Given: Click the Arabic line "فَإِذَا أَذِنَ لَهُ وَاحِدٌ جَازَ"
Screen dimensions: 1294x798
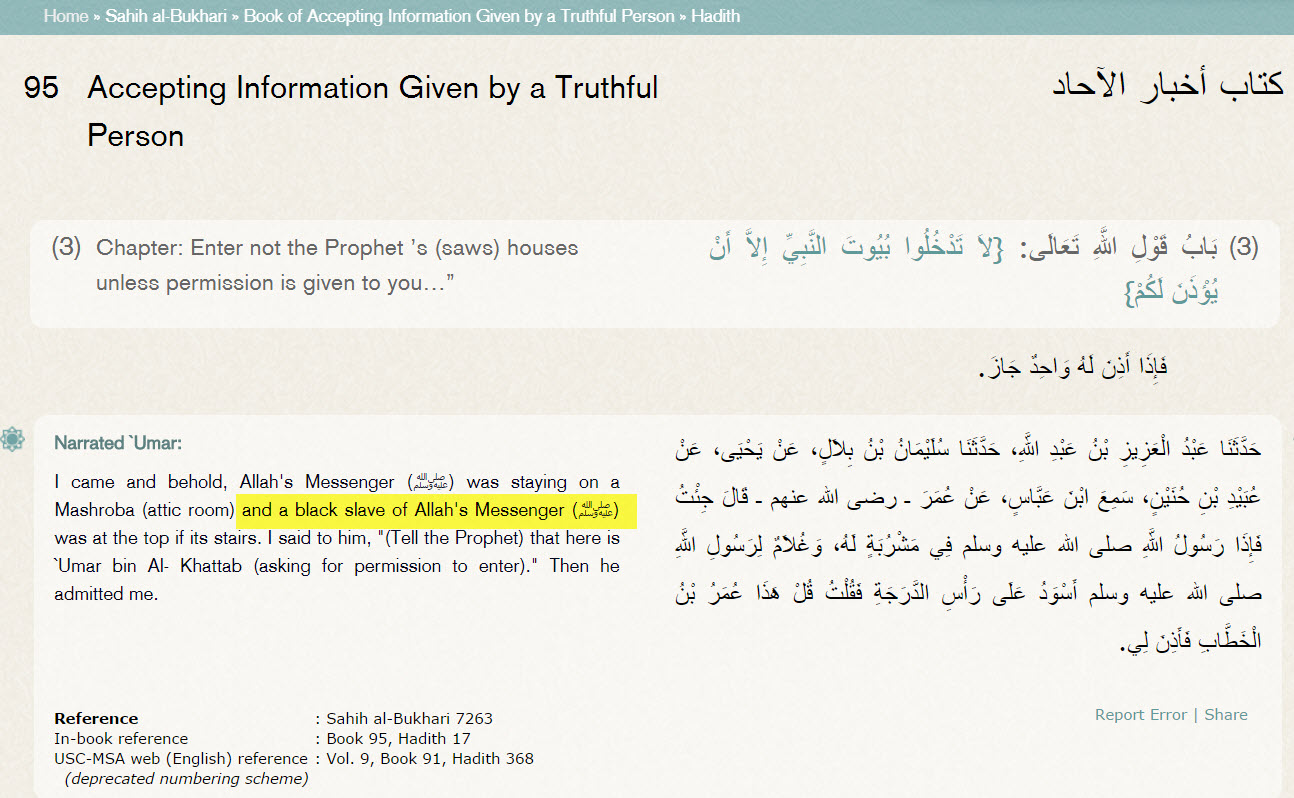Looking at the screenshot, I should tap(1073, 367).
